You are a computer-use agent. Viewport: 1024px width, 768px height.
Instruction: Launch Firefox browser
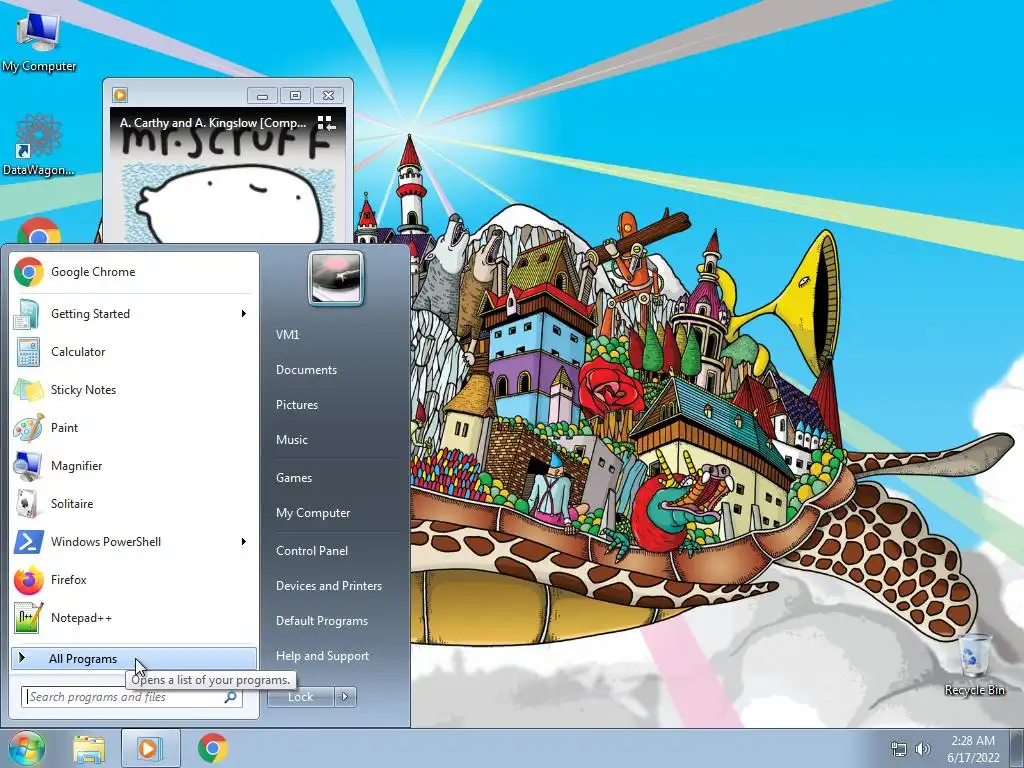pyautogui.click(x=132, y=579)
